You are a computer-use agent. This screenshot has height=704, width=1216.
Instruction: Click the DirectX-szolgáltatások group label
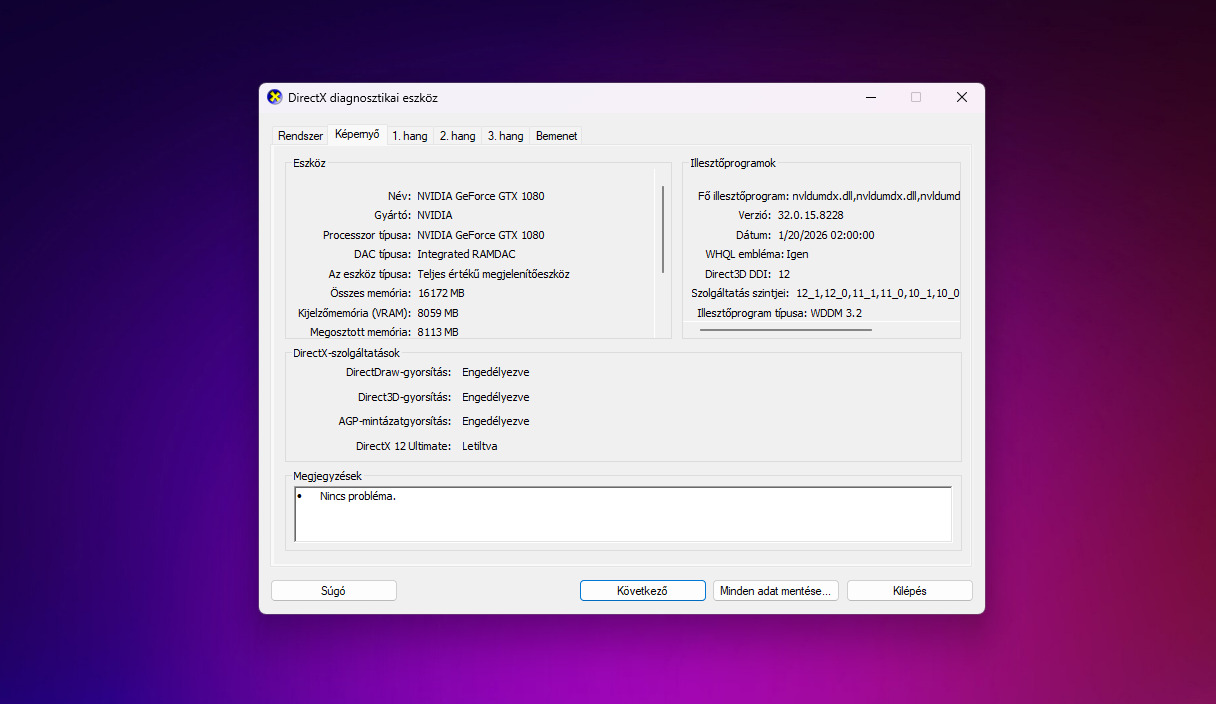(346, 353)
